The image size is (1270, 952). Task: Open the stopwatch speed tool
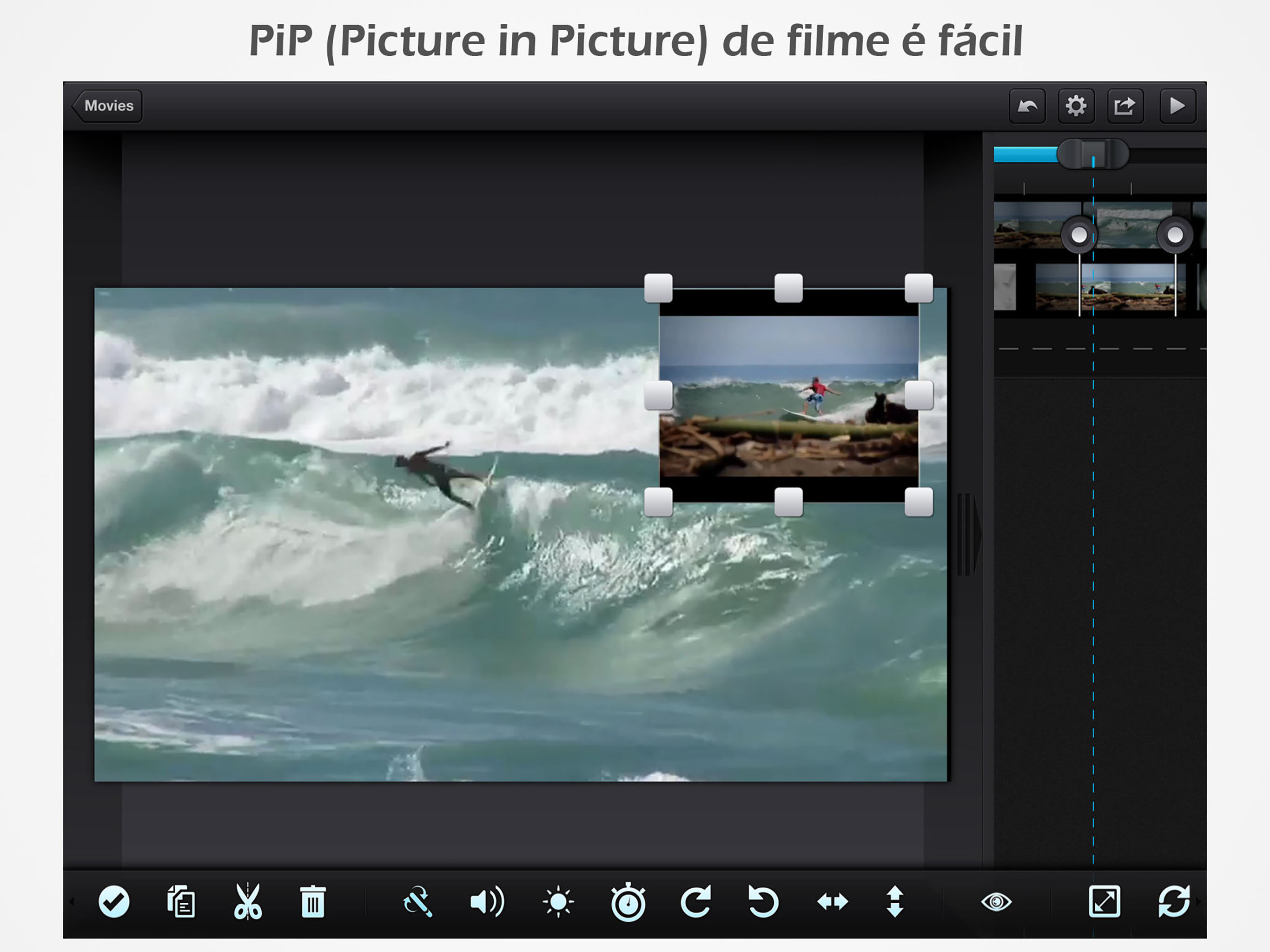[x=628, y=902]
